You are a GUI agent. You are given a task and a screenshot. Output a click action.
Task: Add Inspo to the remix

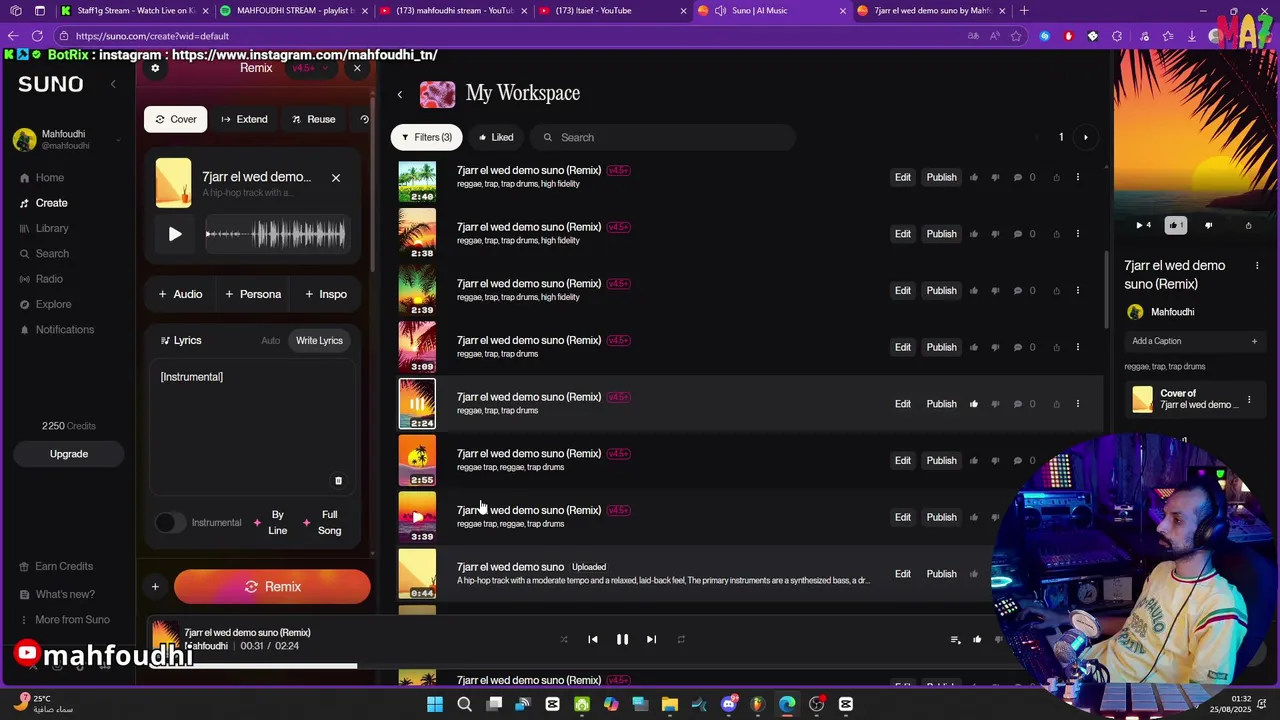(326, 294)
